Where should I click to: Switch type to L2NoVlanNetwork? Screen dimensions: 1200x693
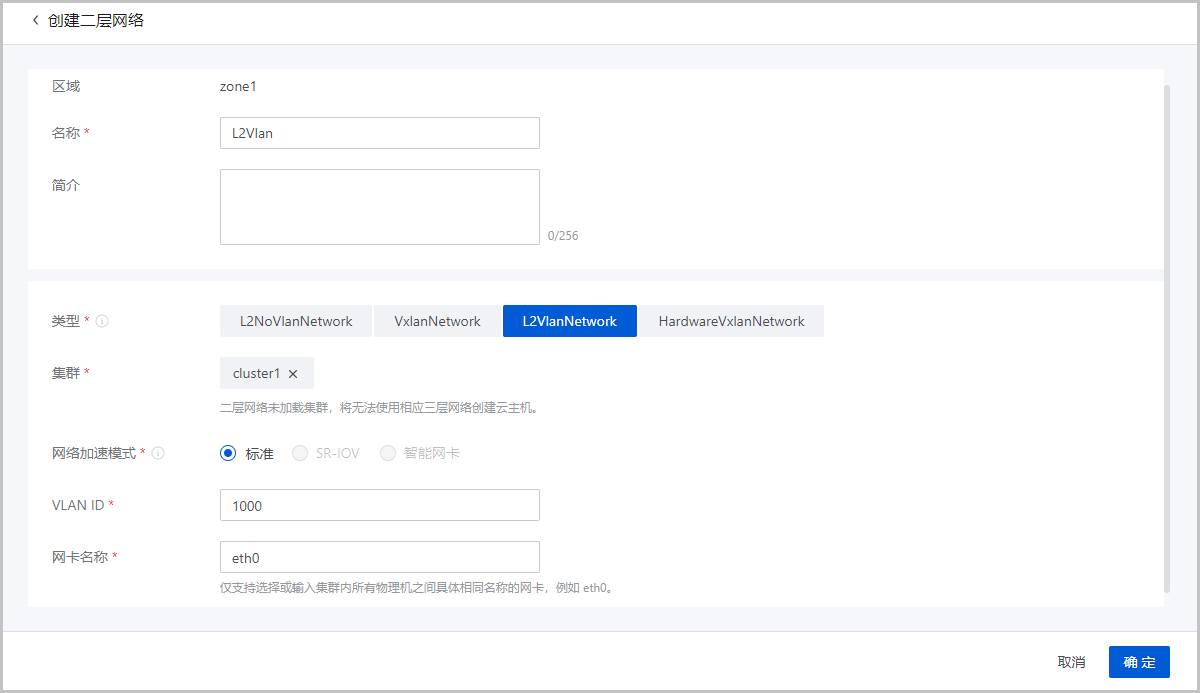pos(296,321)
